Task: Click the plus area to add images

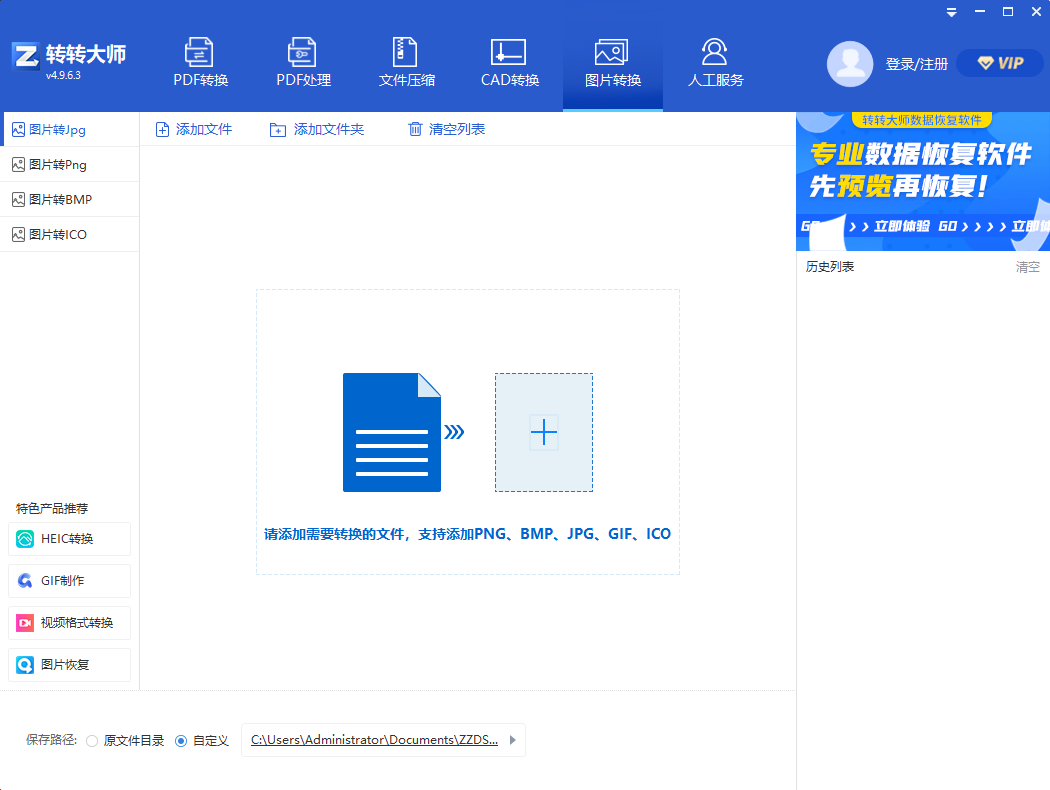Action: [x=544, y=432]
